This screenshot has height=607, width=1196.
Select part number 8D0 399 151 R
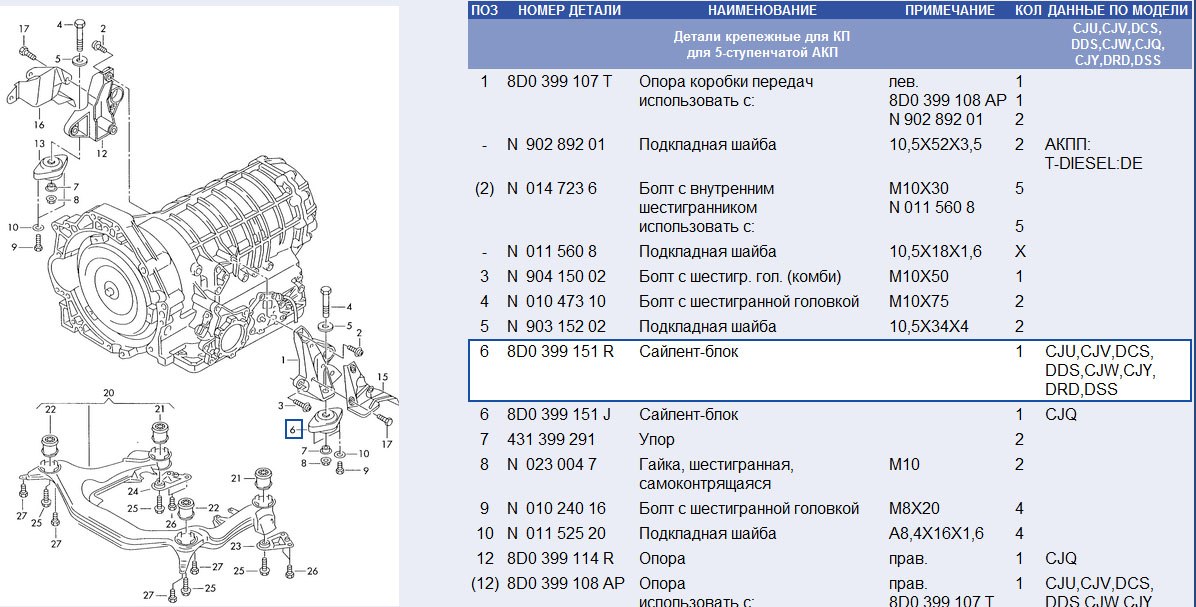560,352
